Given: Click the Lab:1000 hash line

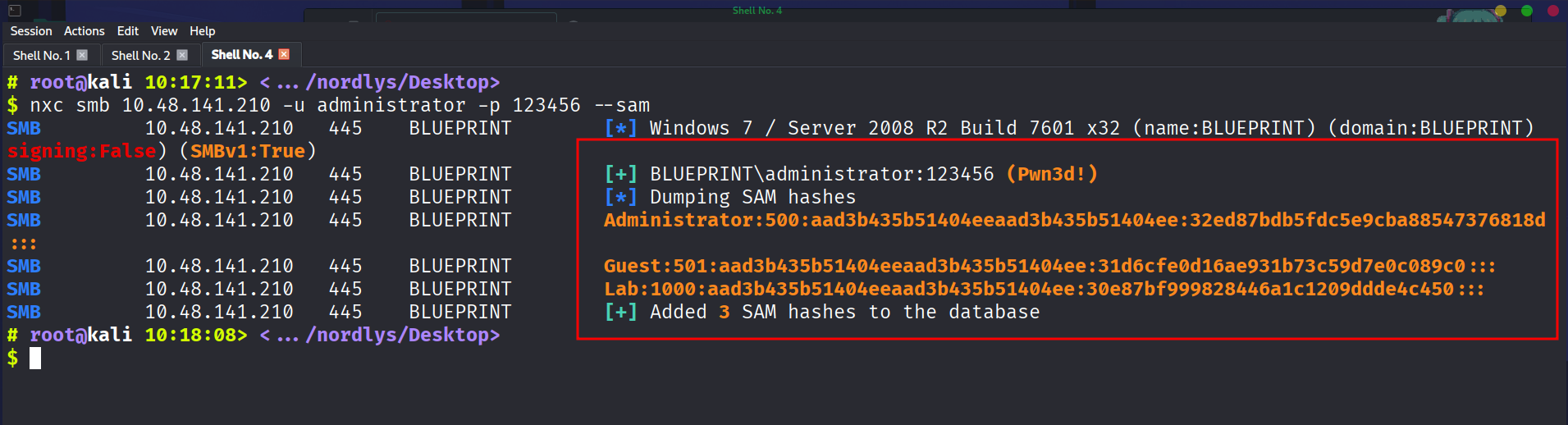Looking at the screenshot, I should [x=1044, y=289].
